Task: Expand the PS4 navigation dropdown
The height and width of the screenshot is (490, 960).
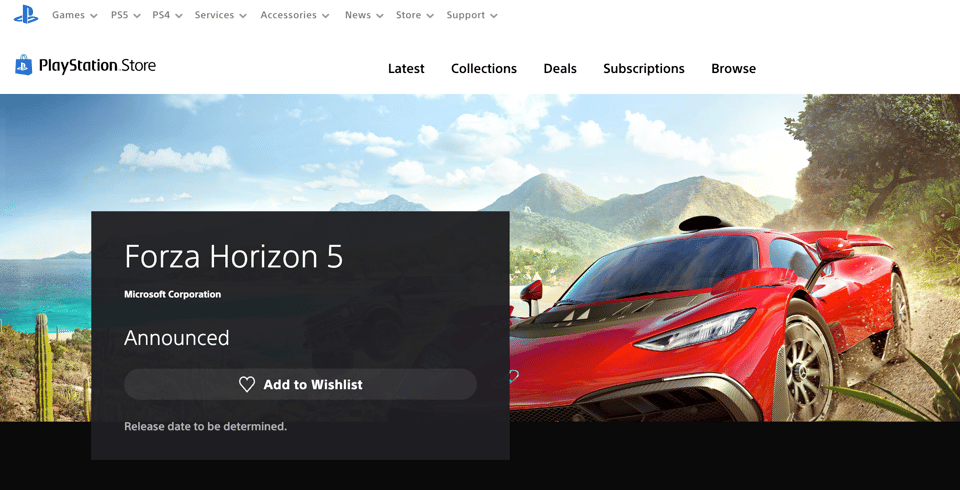Action: 167,15
